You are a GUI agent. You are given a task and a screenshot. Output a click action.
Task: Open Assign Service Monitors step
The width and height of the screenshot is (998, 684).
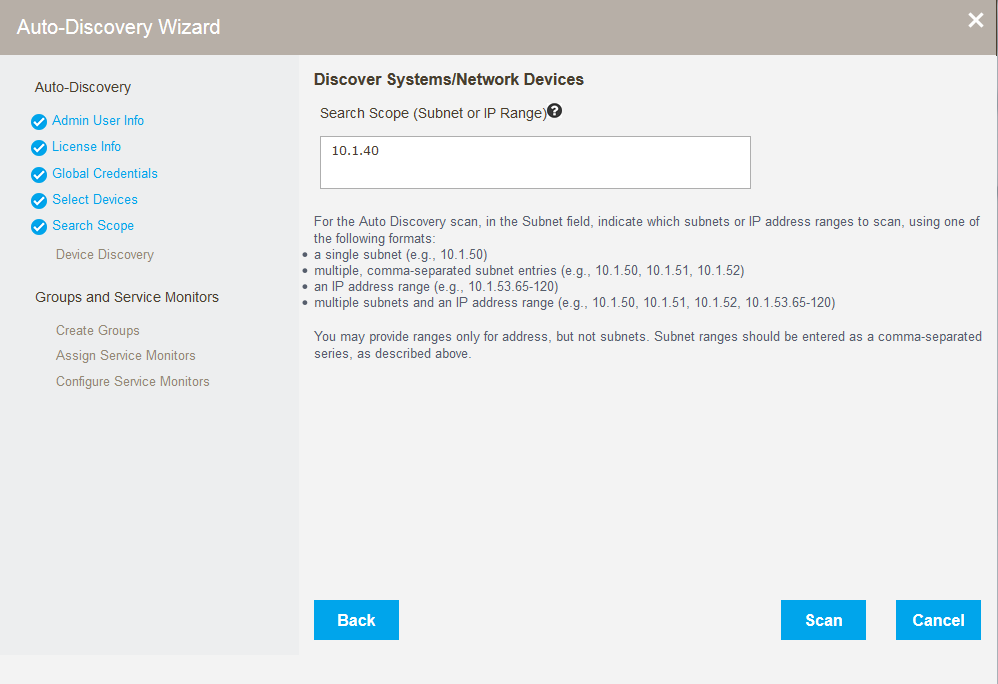coord(126,356)
